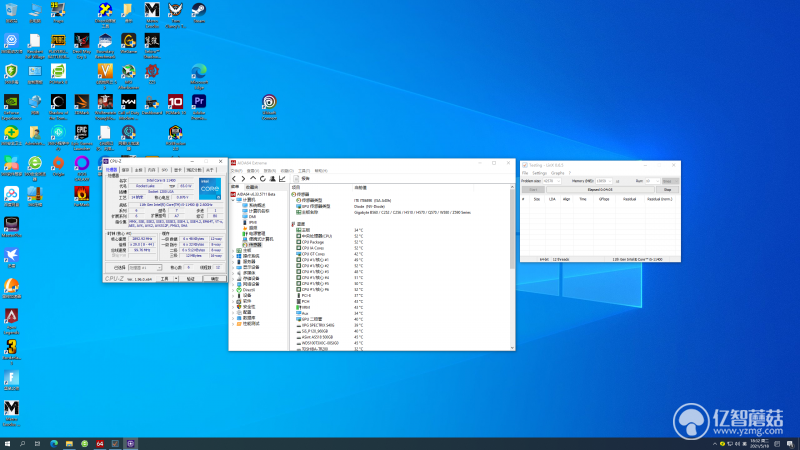This screenshot has width=800, height=450.
Task: Click AIDA64 up-level arrow icon
Action: click(253, 179)
